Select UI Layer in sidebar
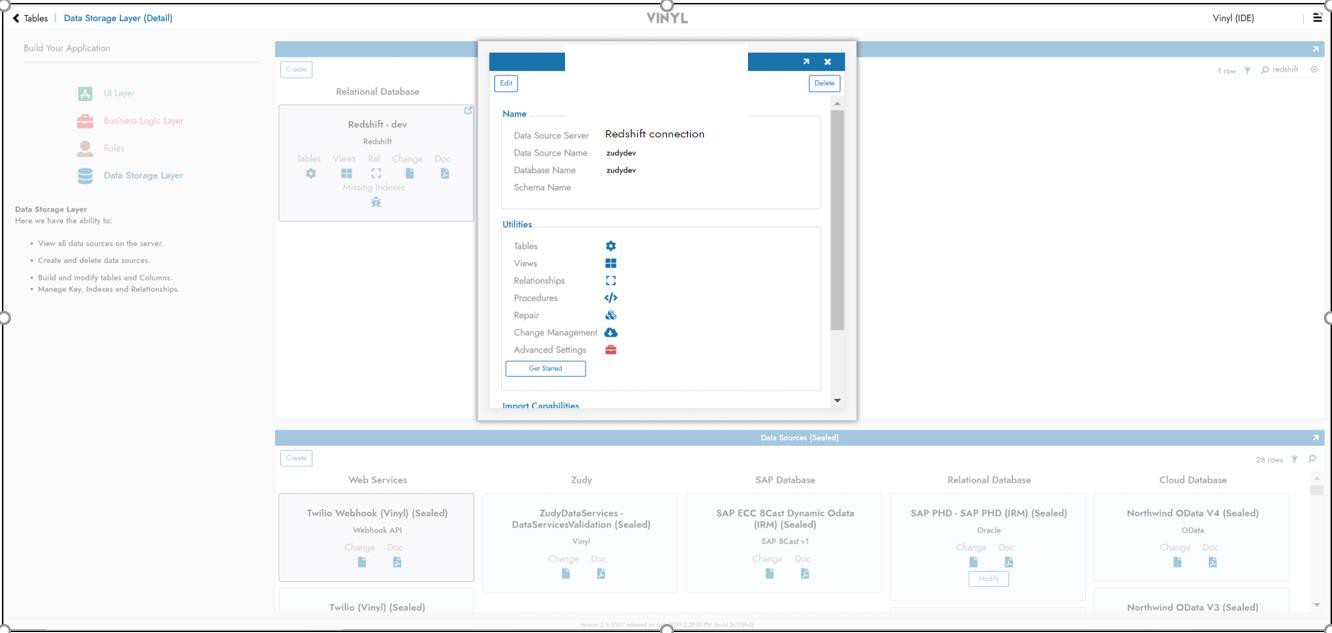The width and height of the screenshot is (1332, 633). 118,94
